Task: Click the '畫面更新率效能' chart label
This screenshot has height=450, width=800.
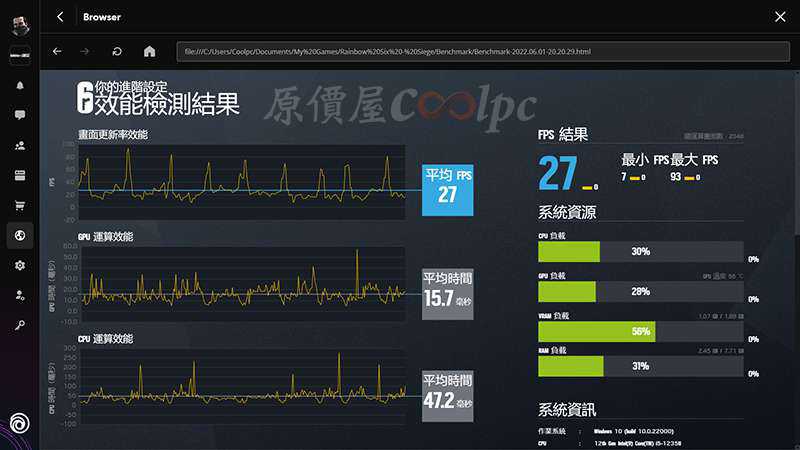Action: pos(113,135)
